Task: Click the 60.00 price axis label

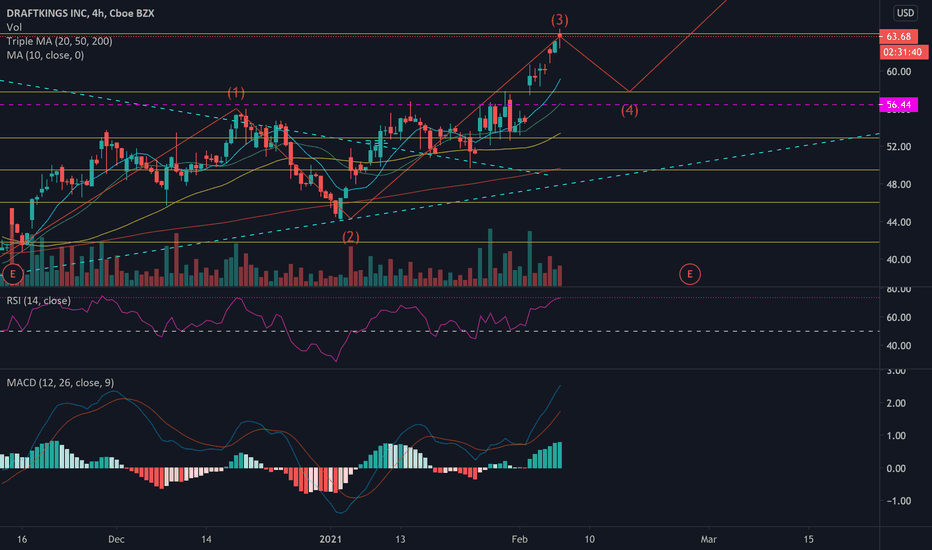Action: coord(898,72)
